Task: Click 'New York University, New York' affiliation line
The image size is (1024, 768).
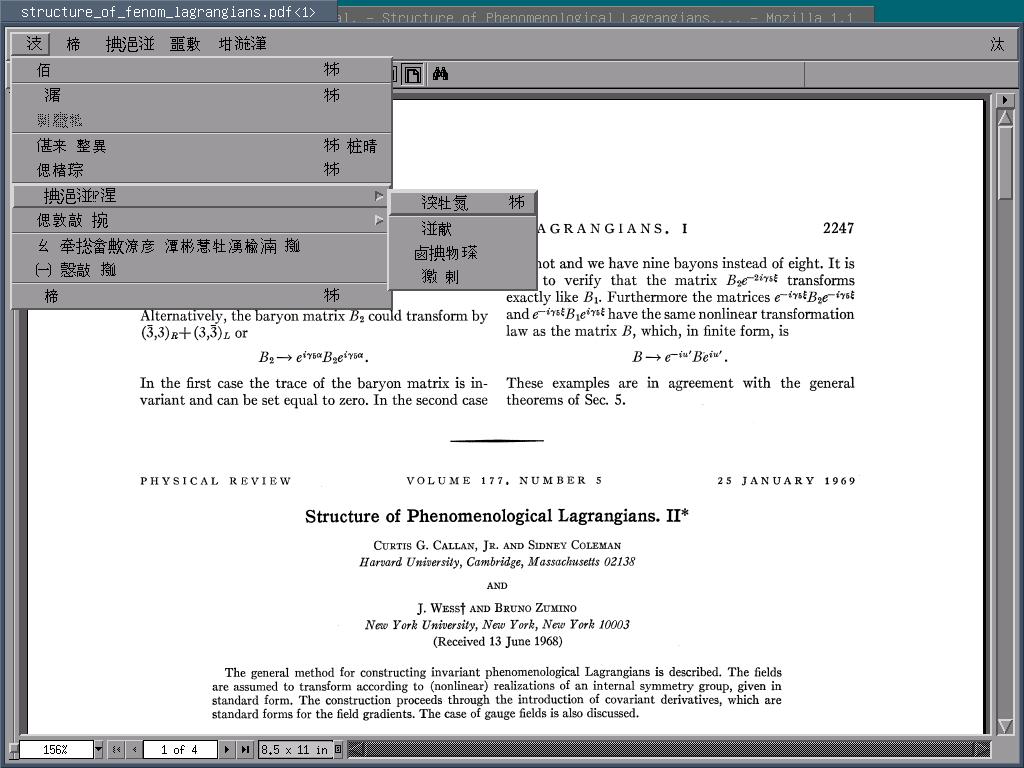Action: point(497,624)
